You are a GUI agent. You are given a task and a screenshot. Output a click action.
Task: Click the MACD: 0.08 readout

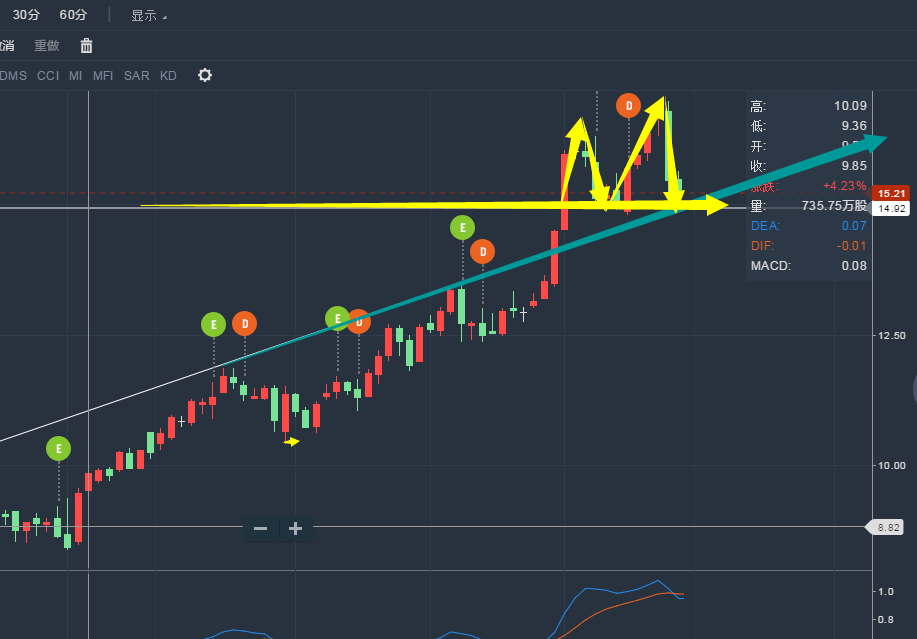(x=808, y=265)
